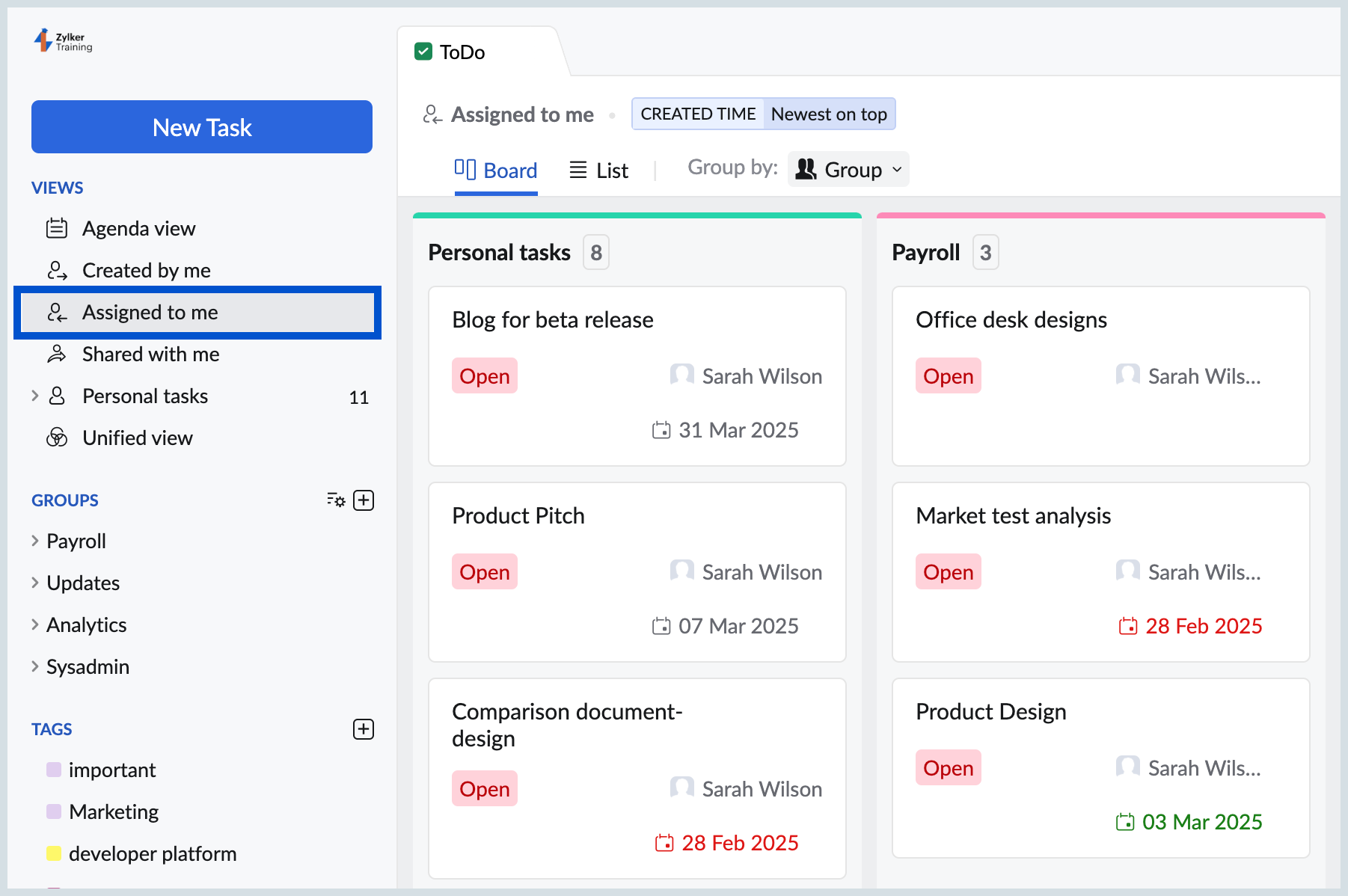
Task: Open the Sysadmin group
Action: click(88, 666)
